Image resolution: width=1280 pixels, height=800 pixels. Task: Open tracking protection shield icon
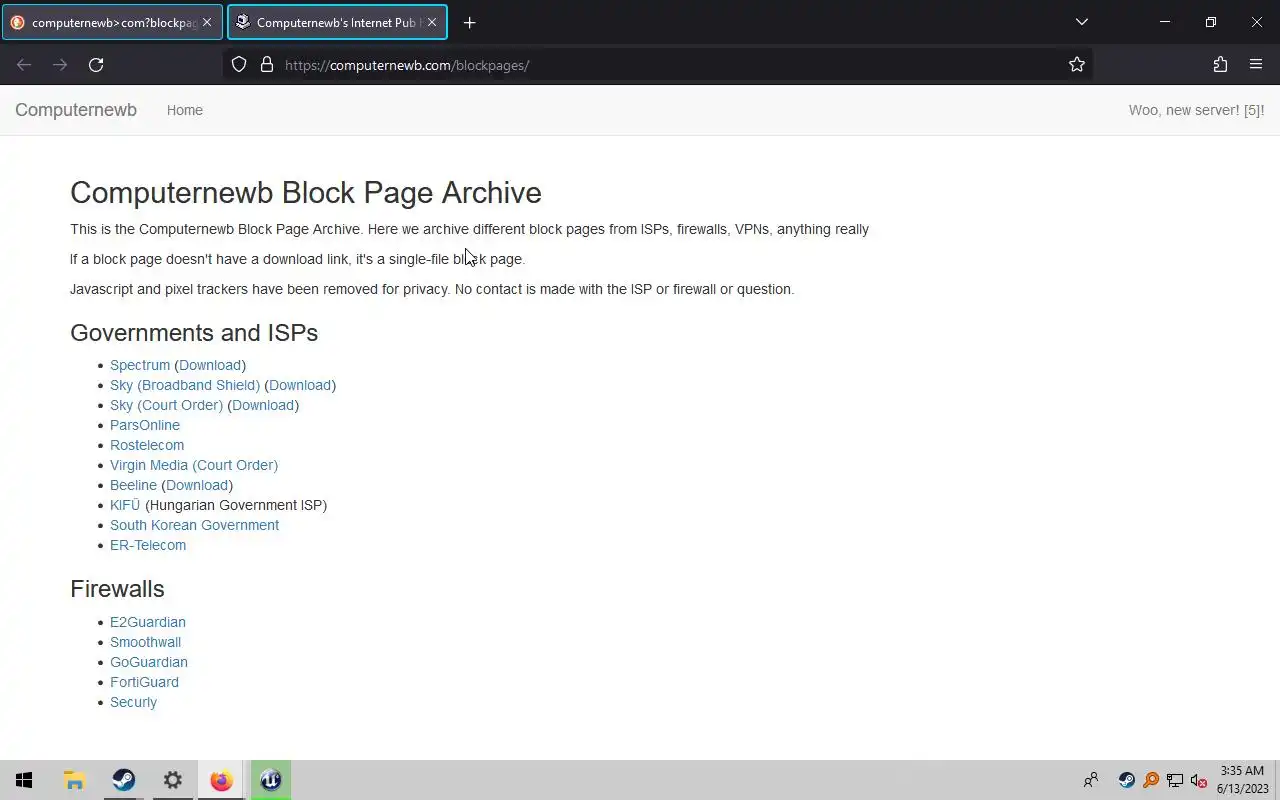click(x=239, y=65)
